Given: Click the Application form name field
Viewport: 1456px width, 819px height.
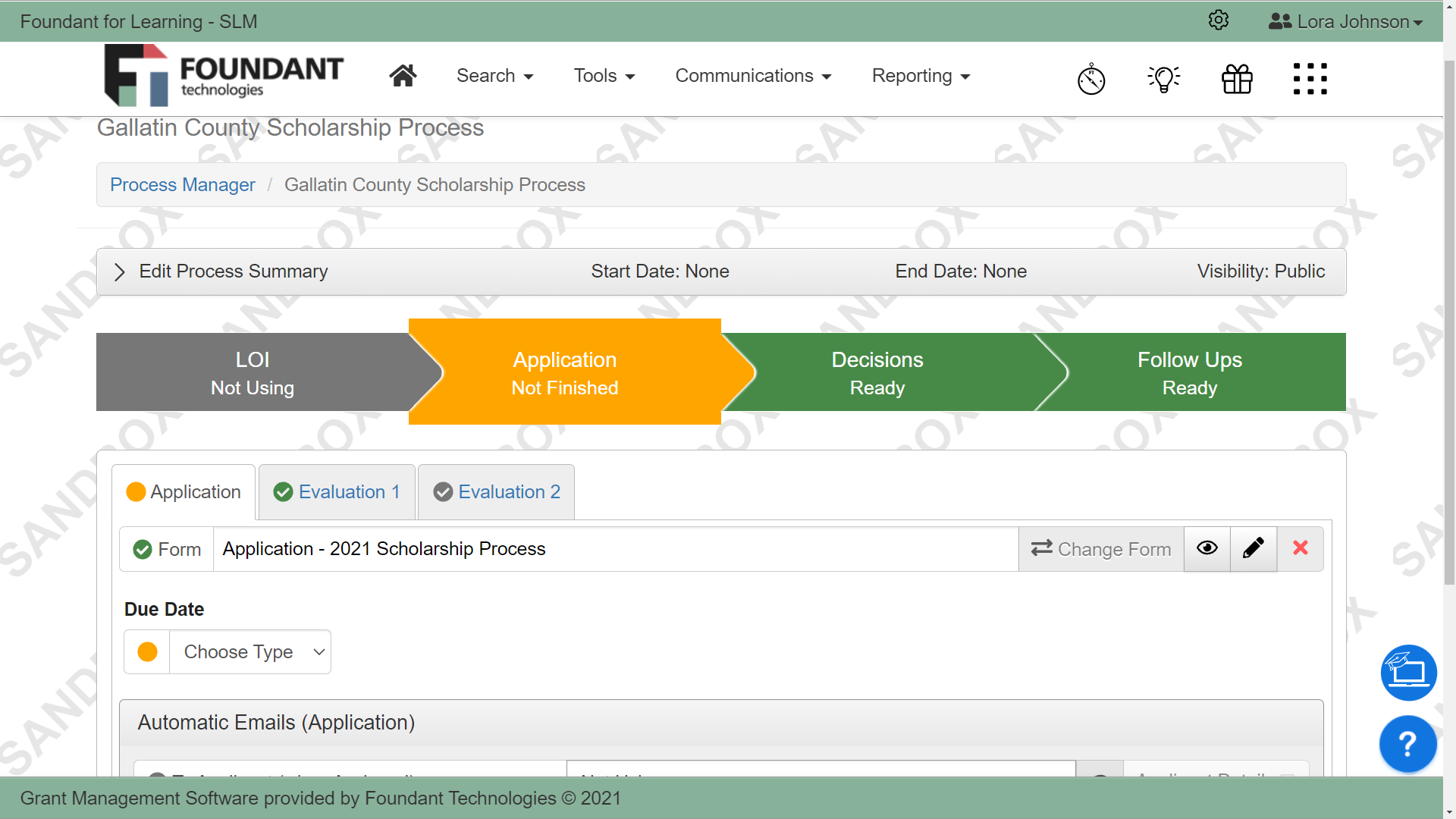Looking at the screenshot, I should (616, 549).
